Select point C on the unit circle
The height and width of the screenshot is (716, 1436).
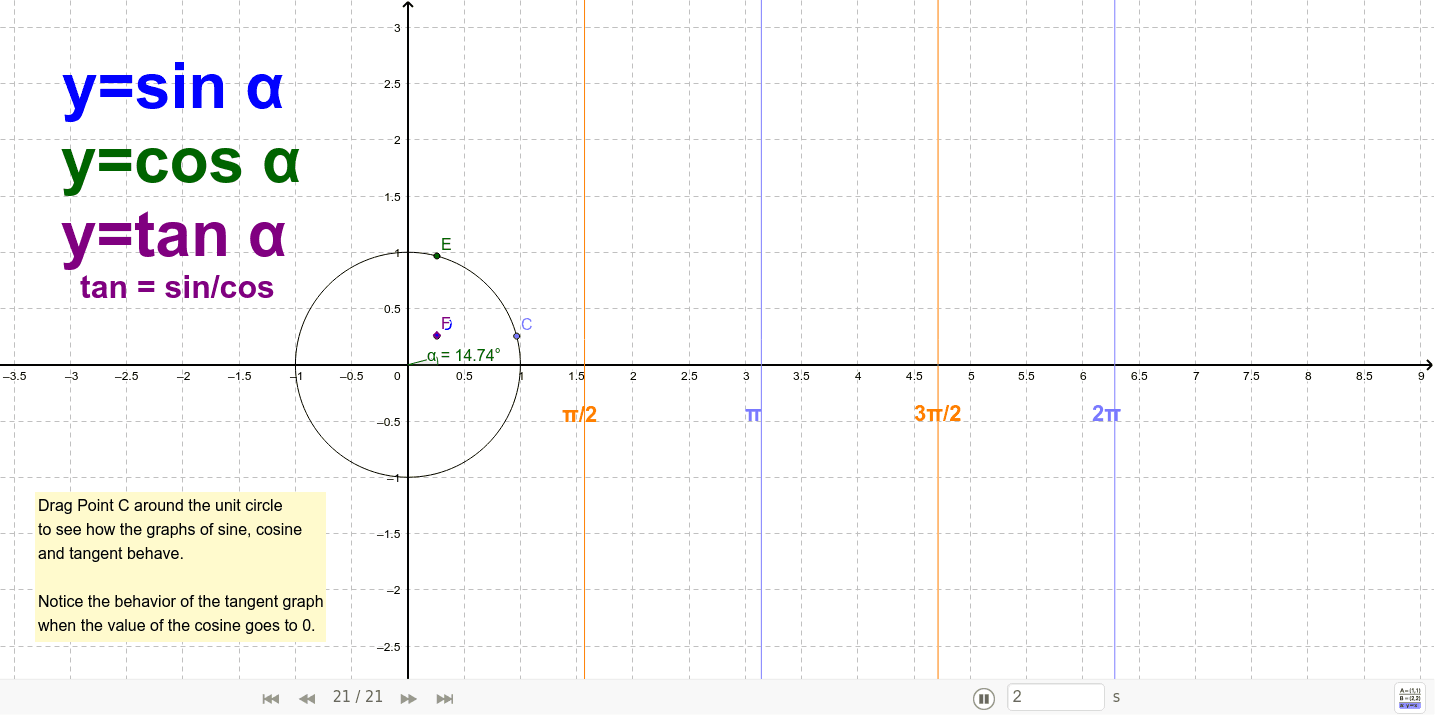tap(516, 336)
